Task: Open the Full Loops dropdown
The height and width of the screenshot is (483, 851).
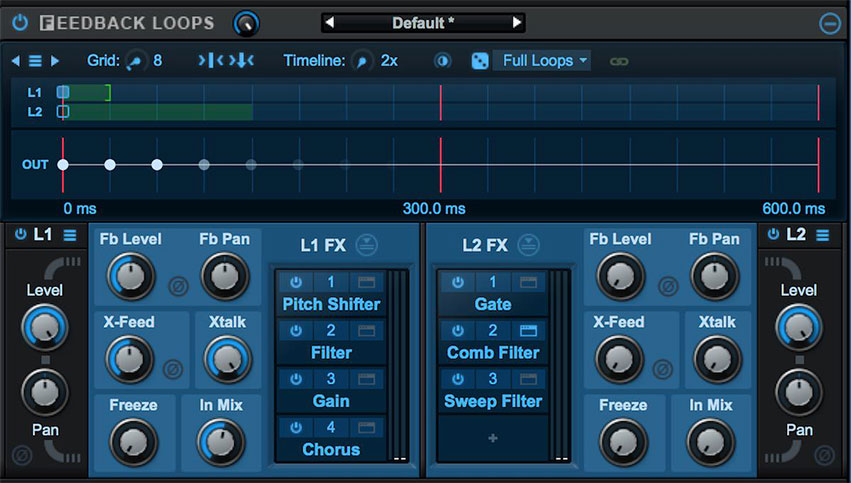Action: click(545, 61)
